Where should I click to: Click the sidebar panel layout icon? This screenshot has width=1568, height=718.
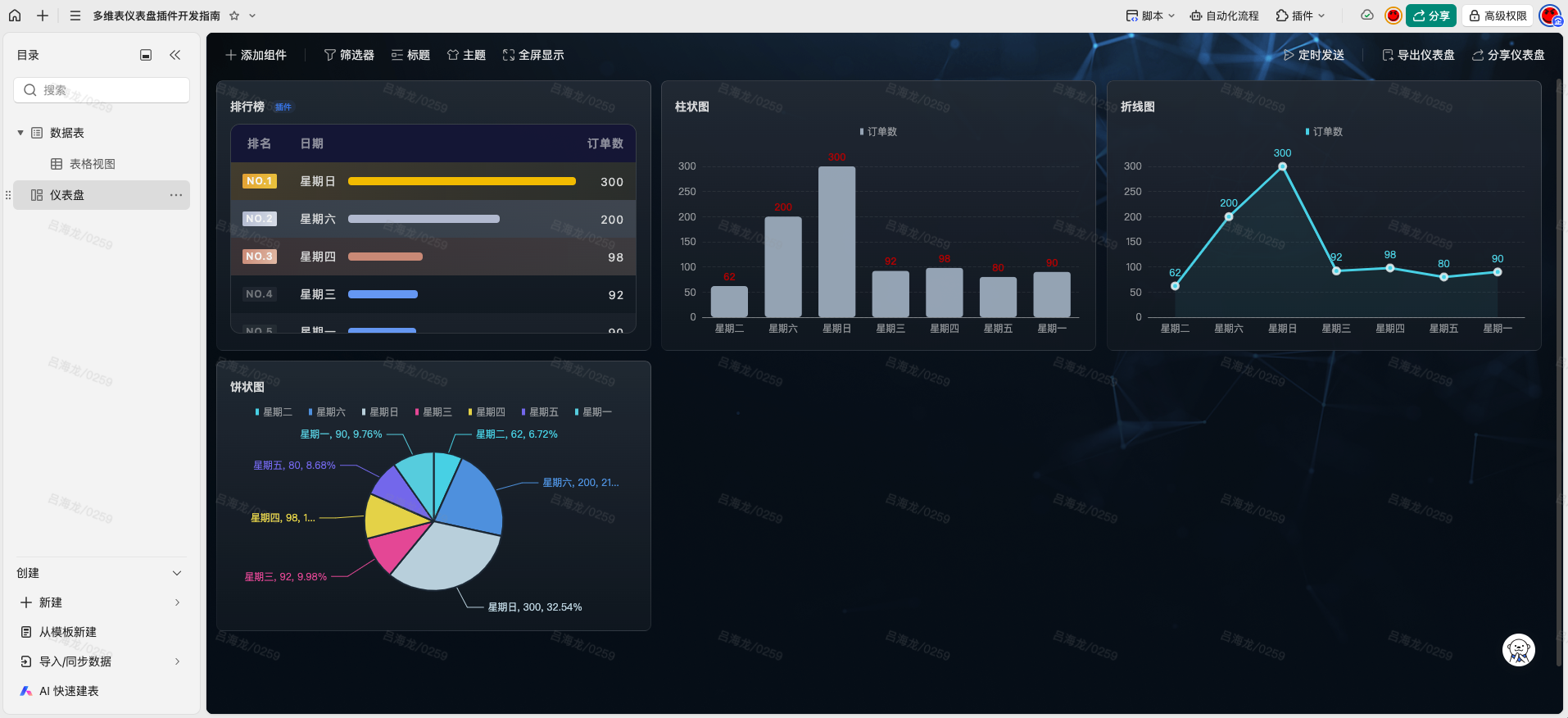[x=146, y=55]
